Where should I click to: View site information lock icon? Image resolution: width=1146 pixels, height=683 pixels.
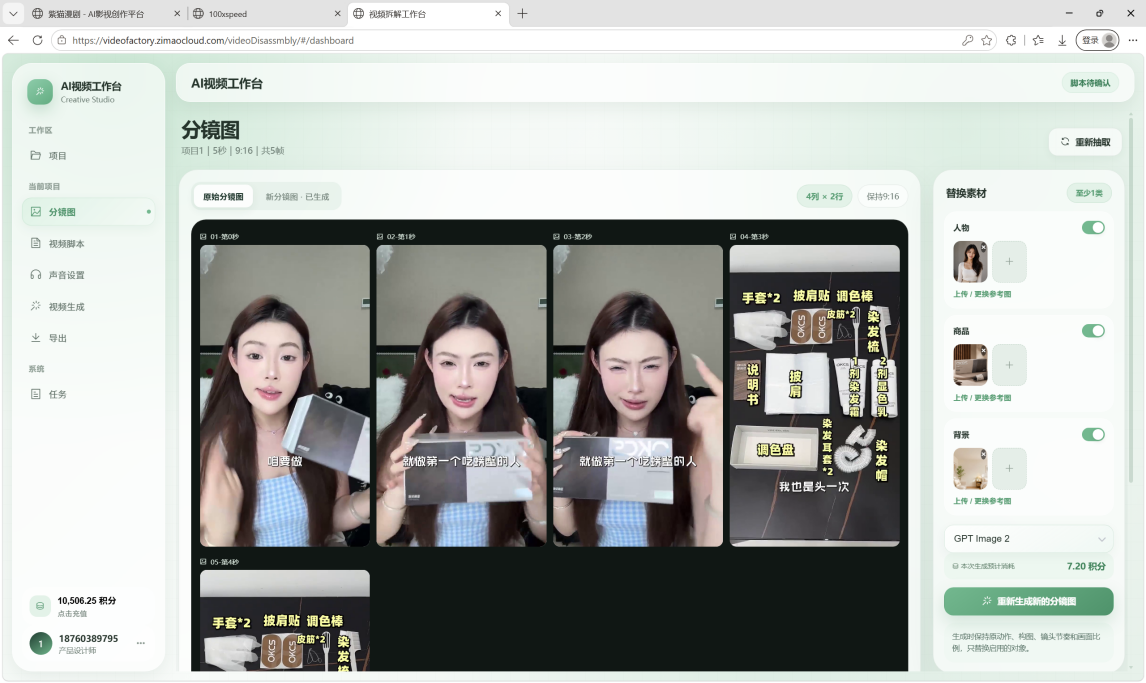tap(61, 40)
